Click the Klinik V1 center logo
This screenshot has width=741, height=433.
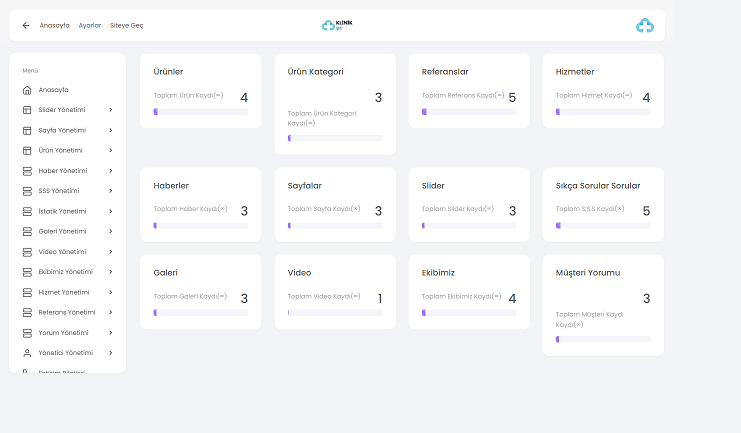(x=337, y=25)
